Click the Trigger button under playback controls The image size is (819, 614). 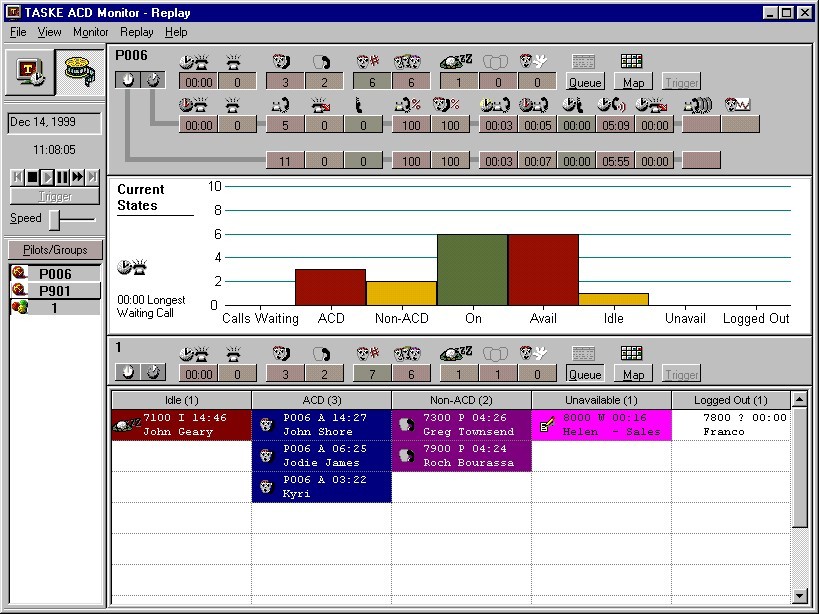point(55,196)
